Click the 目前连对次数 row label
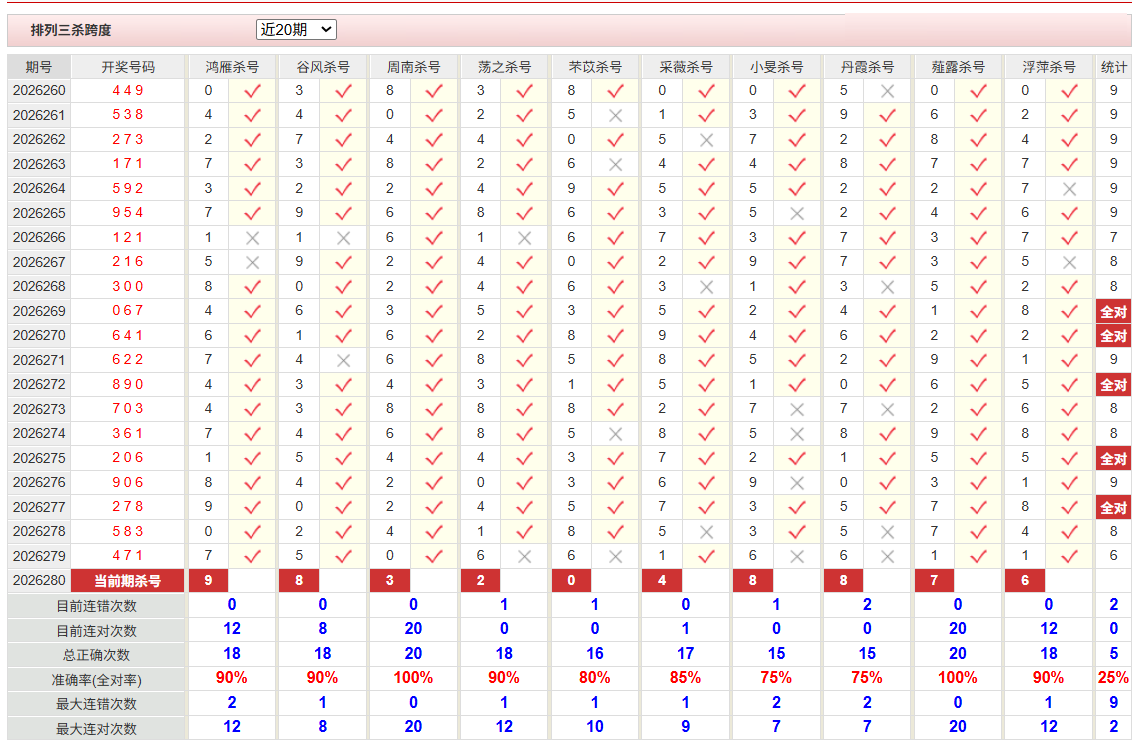 [96, 631]
